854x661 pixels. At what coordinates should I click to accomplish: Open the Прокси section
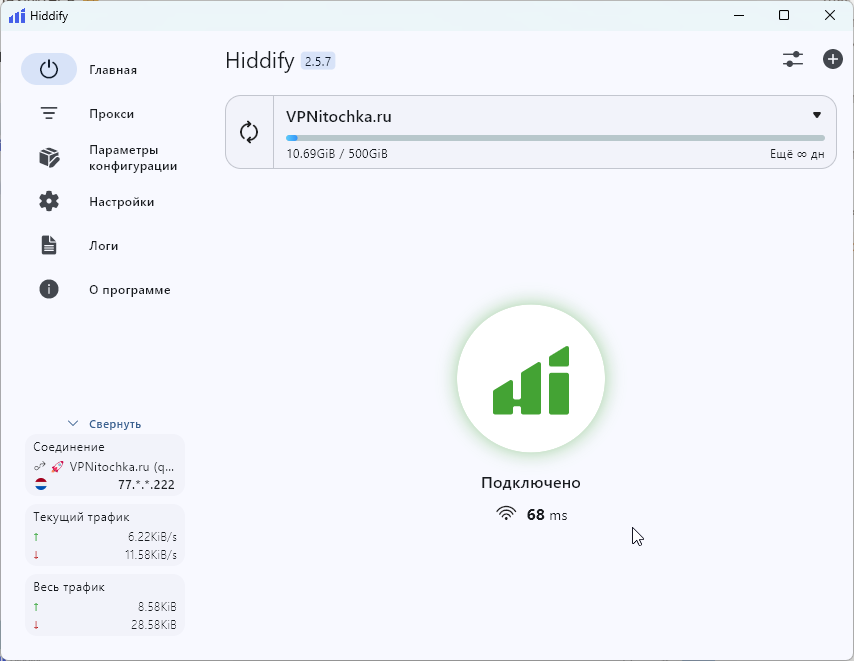pos(111,114)
